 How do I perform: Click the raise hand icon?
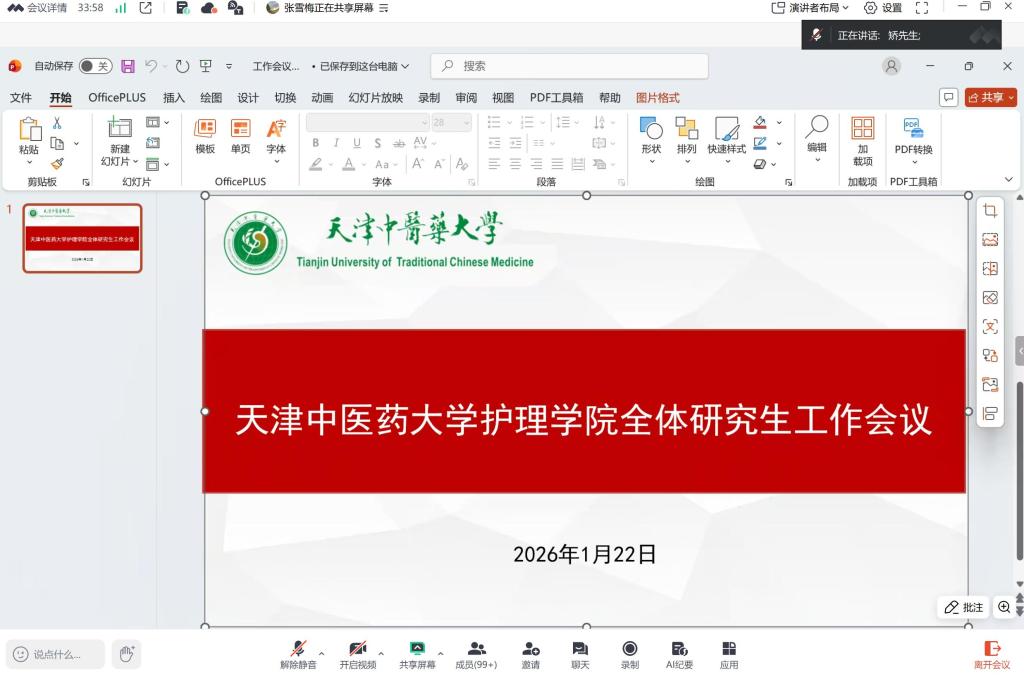(x=126, y=654)
